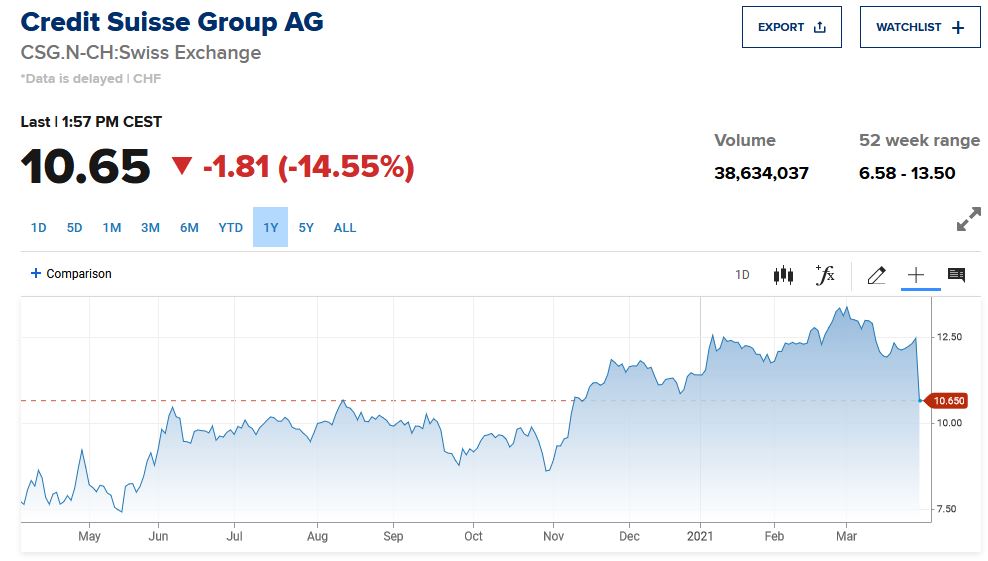The width and height of the screenshot is (988, 561).
Task: Switch chart to 6M range
Action: pos(189,228)
